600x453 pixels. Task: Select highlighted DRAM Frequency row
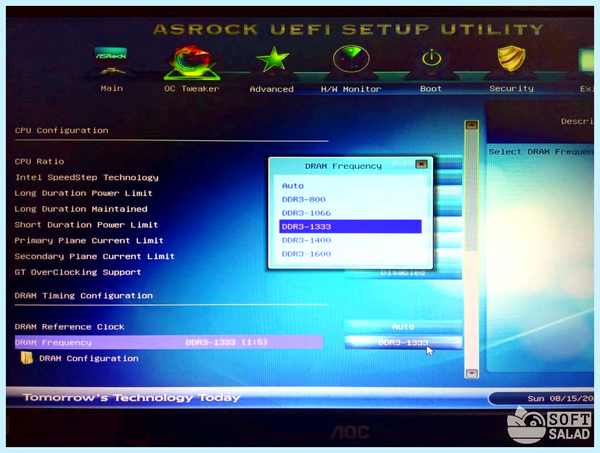click(x=168, y=342)
